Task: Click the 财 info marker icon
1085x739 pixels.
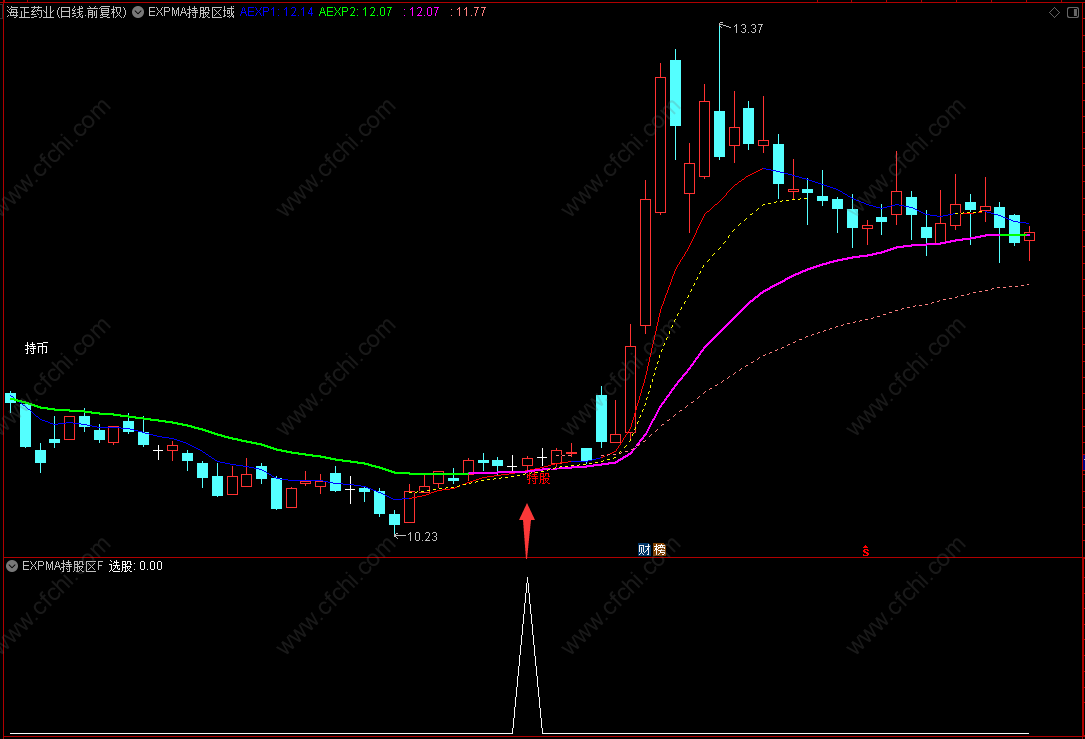Action: click(644, 549)
